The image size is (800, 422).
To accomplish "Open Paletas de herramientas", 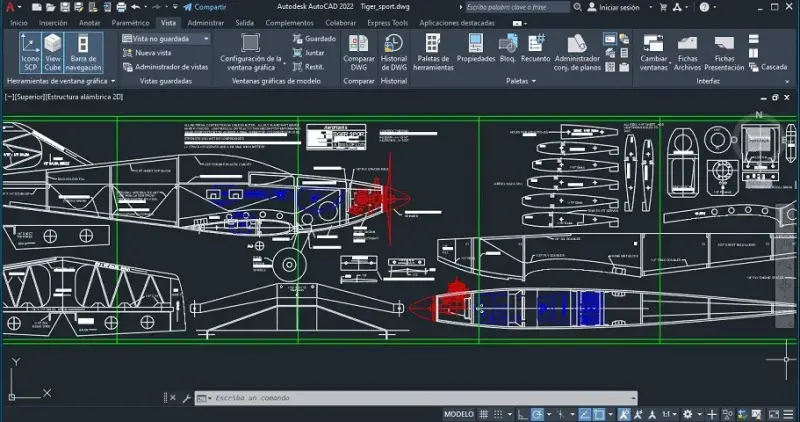I will click(x=433, y=53).
